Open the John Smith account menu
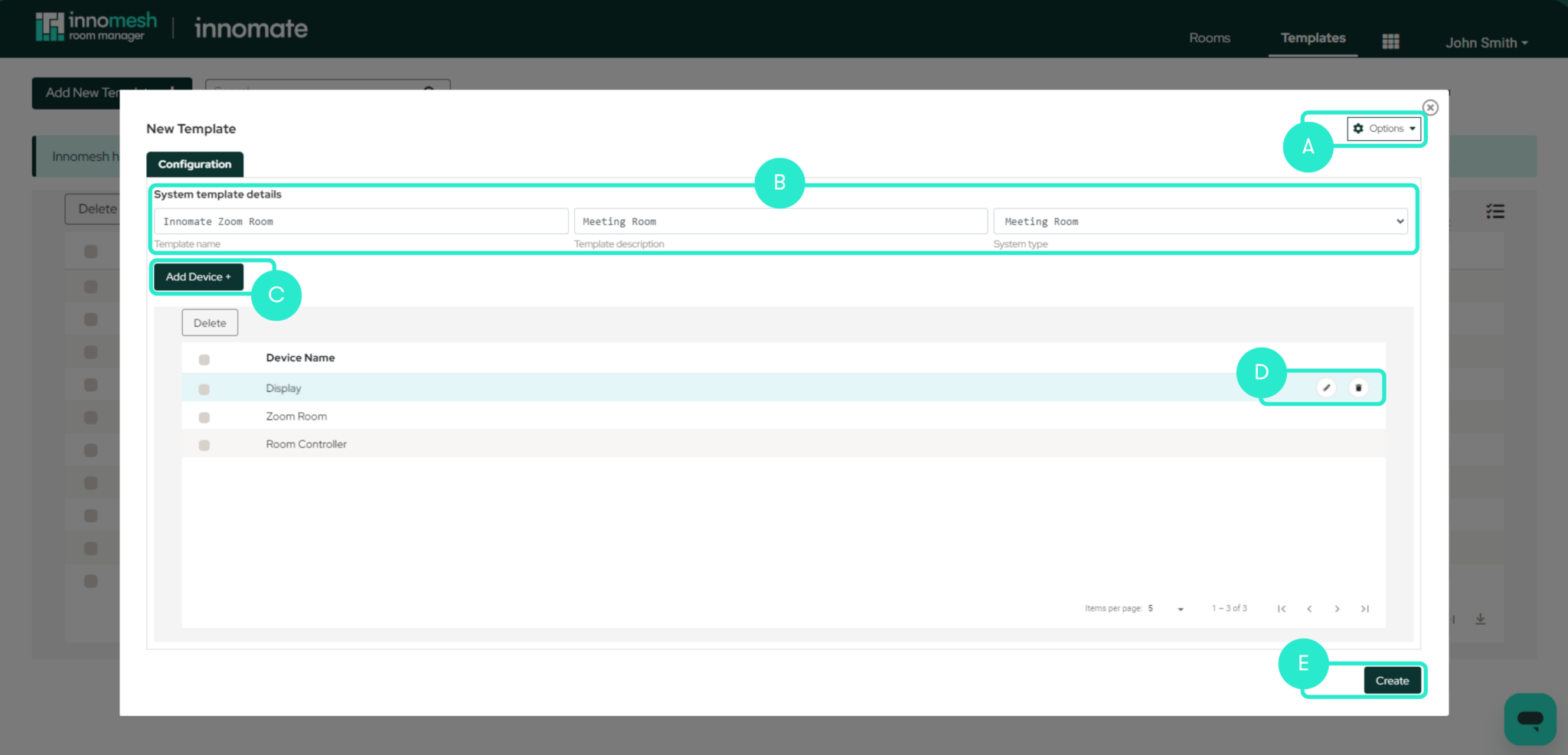 coord(1485,42)
